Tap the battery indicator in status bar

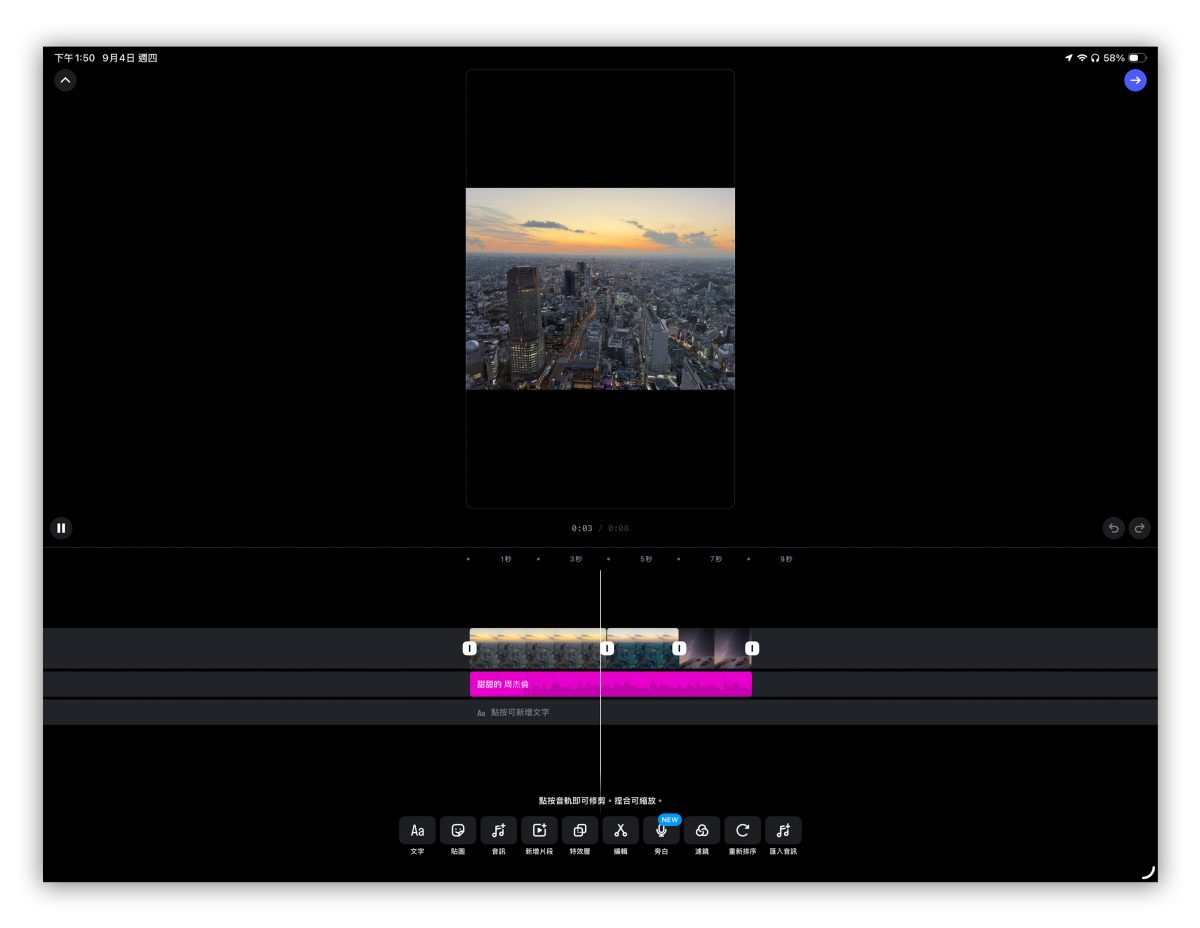coord(1138,58)
